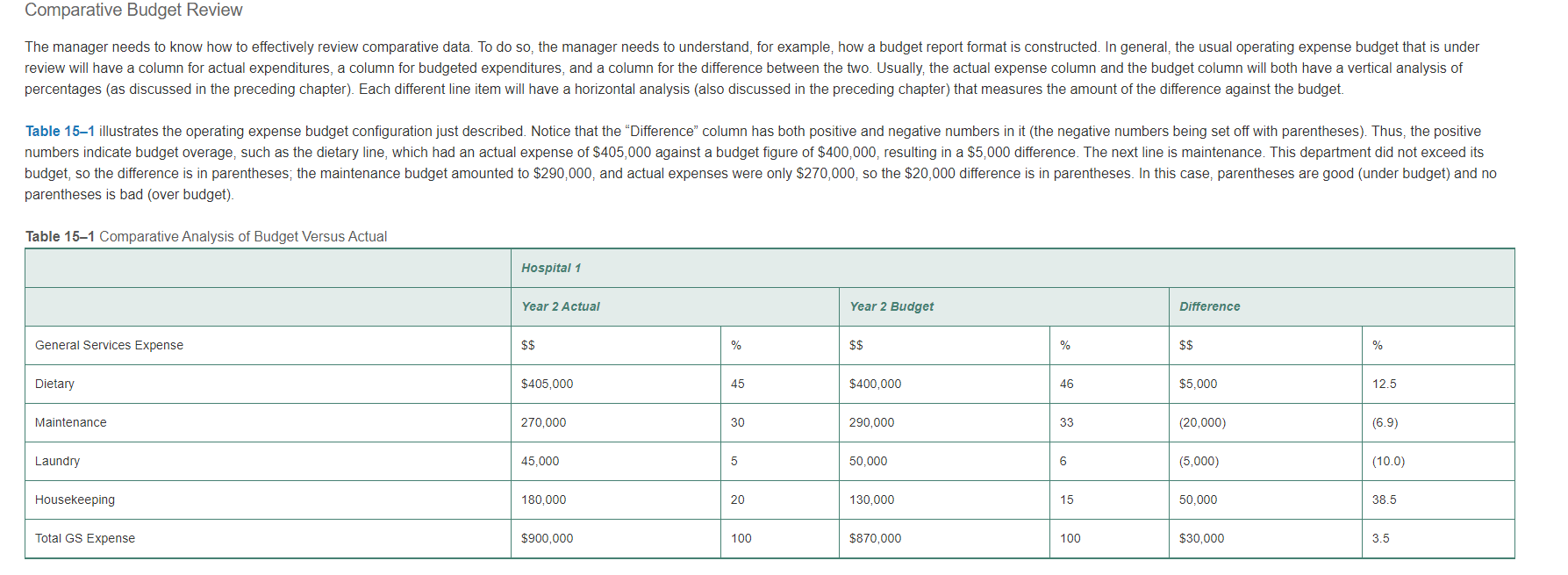Click the Year 2 Budget column header
Screen dimensions: 1568x575
pyautogui.click(x=1004, y=306)
